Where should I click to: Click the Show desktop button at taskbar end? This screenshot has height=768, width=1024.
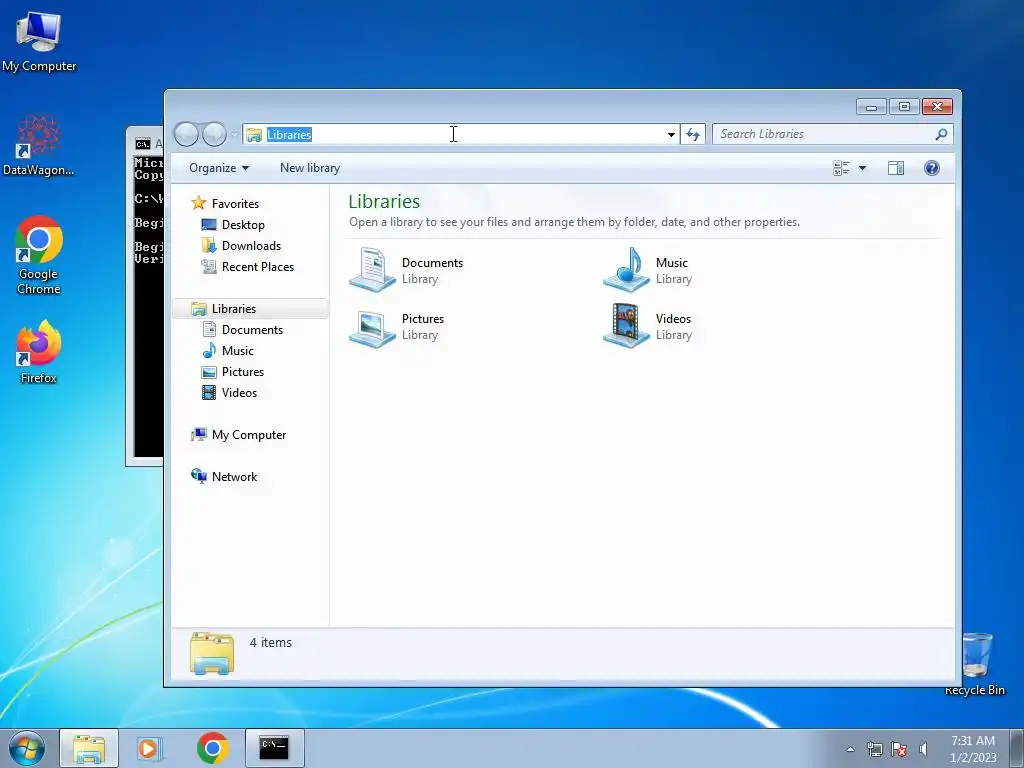[1017, 748]
